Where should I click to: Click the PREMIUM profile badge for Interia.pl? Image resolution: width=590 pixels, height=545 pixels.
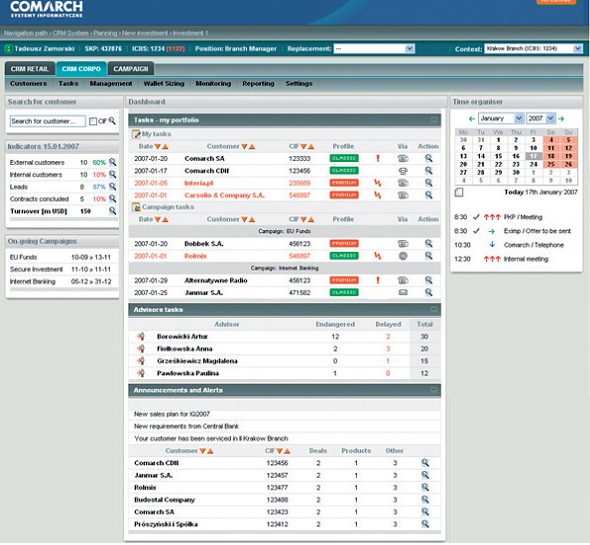(344, 183)
